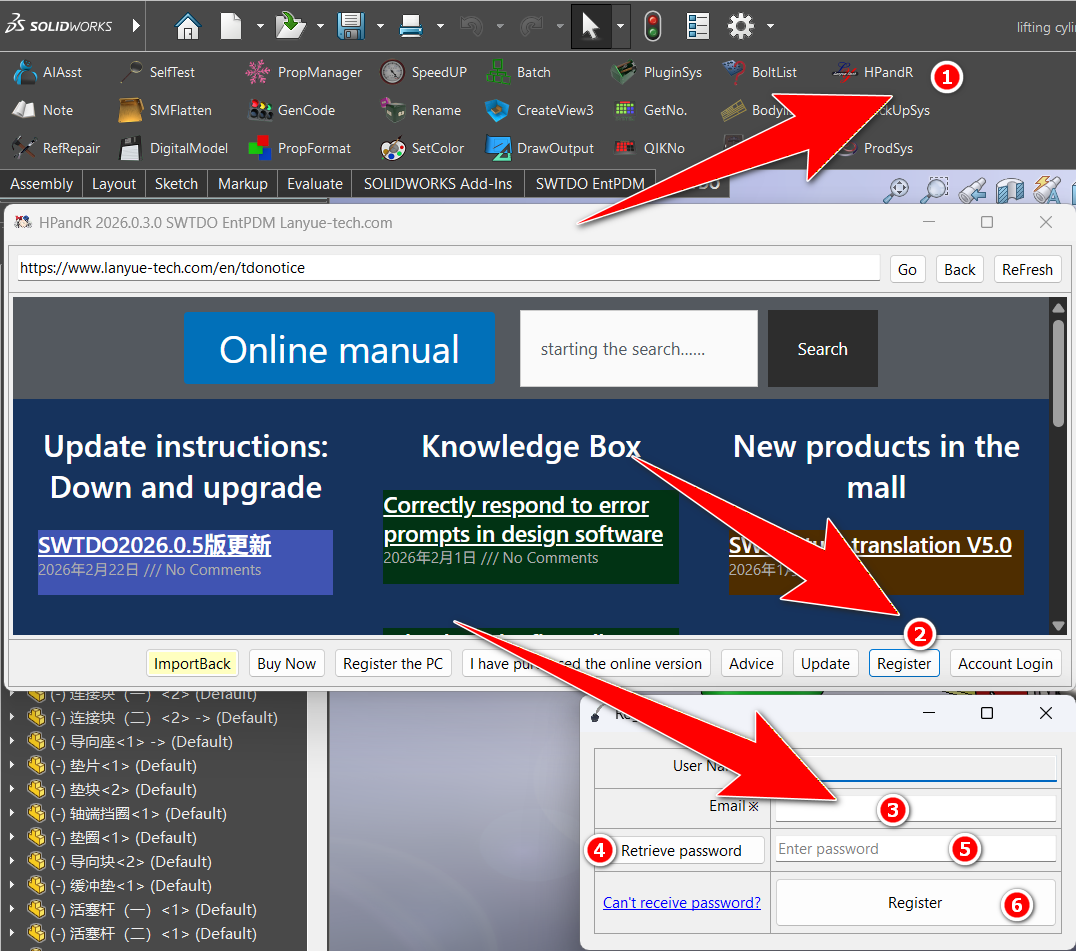Open the SOLIDWORKS Add-Ins tab
This screenshot has height=951, width=1076.
438,184
